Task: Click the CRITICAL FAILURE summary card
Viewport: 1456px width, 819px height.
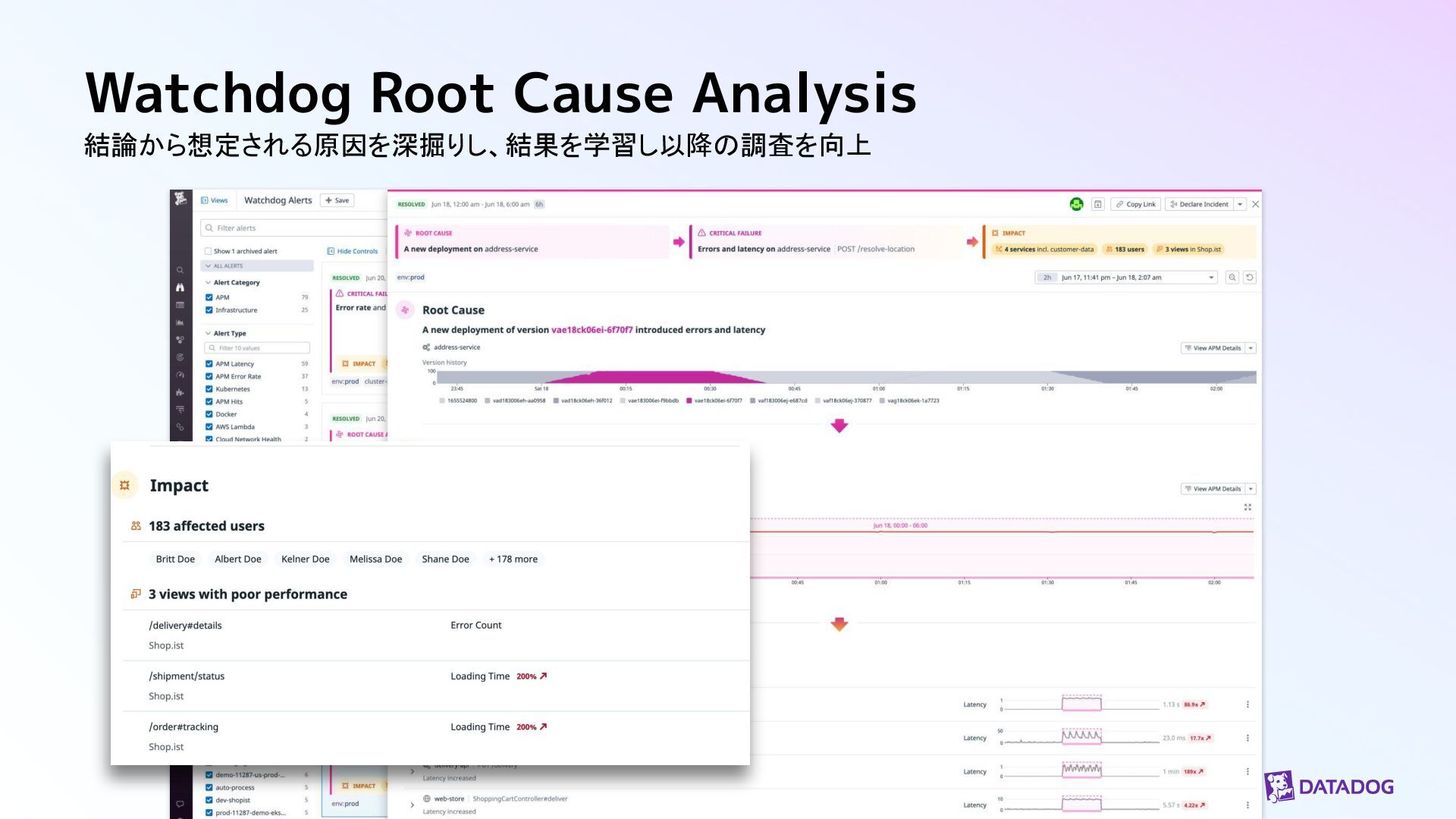Action: 826,241
